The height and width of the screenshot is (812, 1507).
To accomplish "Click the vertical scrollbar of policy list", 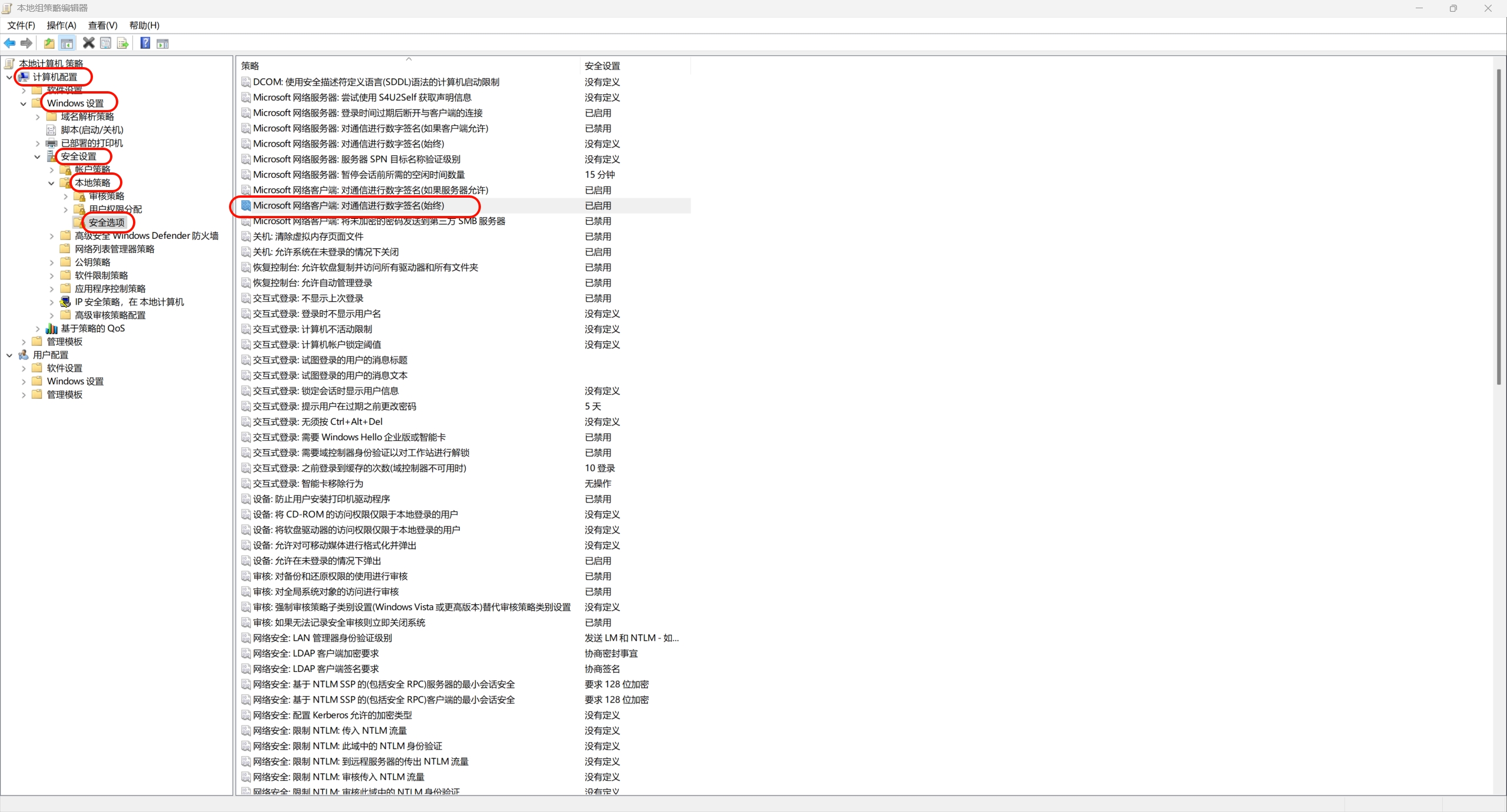I will pos(1499,227).
